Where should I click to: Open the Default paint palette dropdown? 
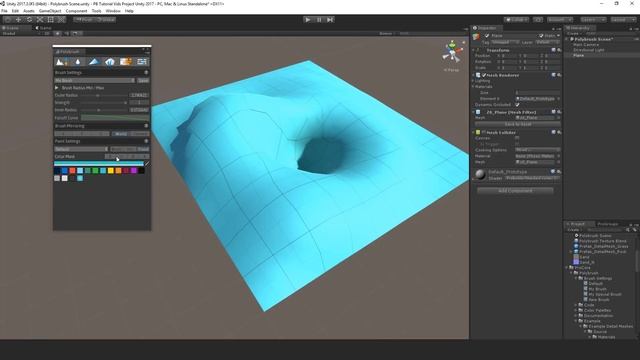(x=81, y=149)
